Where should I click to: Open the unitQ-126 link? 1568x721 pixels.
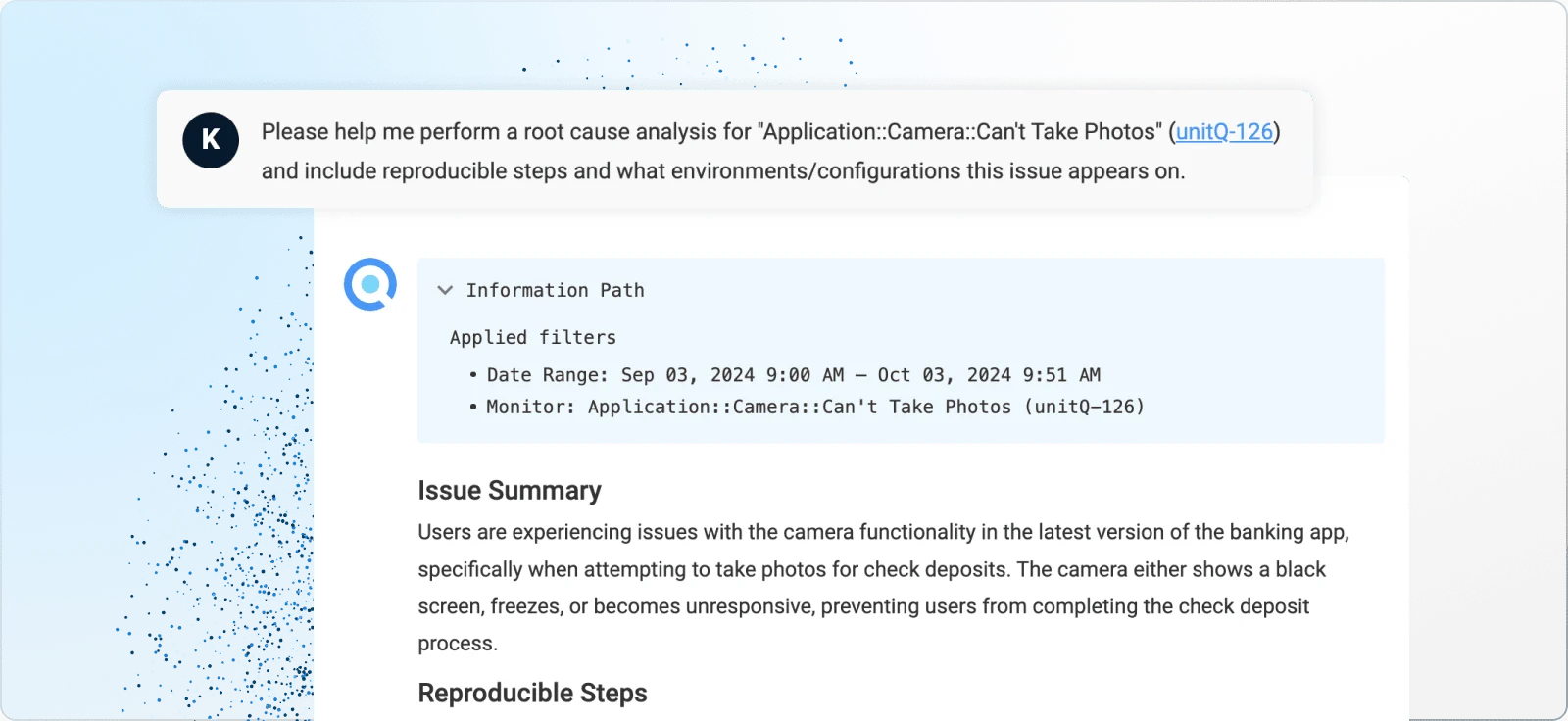1224,132
